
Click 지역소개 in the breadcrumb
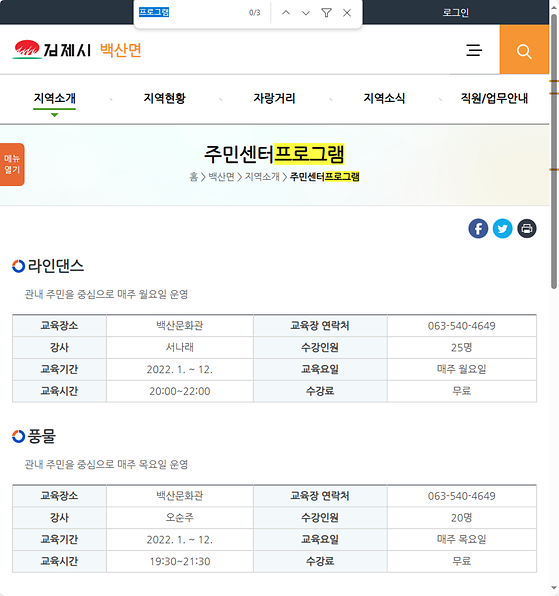pos(262,177)
